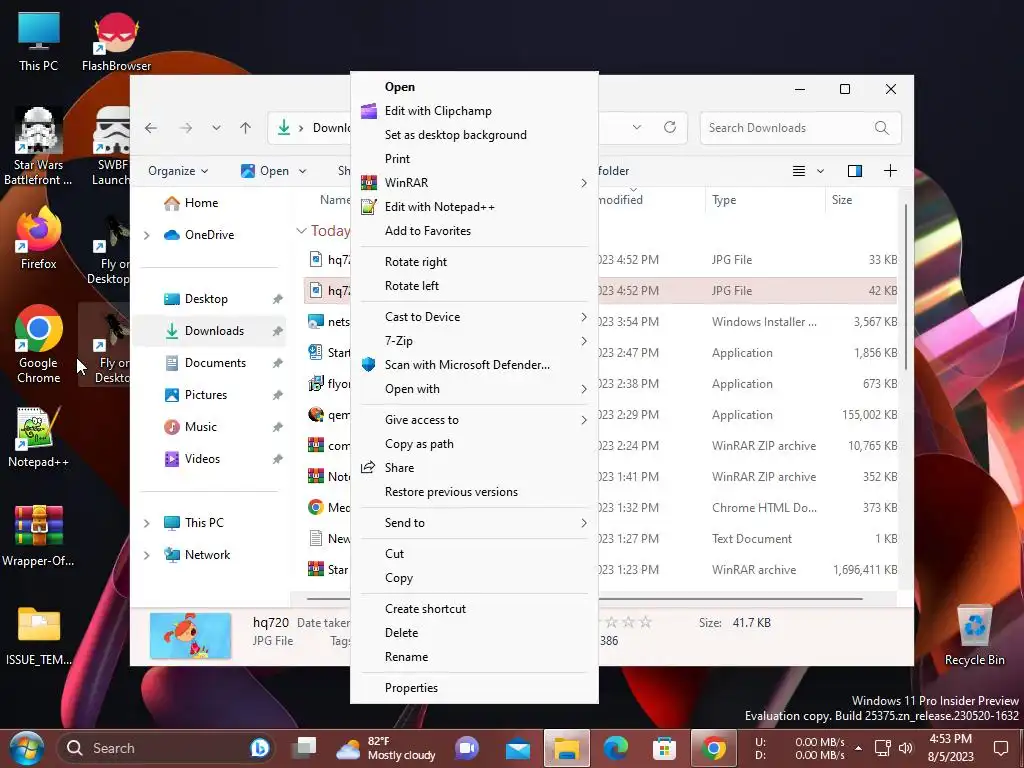This screenshot has height=768, width=1024.
Task: Open Task View on taskbar
Action: click(304, 748)
